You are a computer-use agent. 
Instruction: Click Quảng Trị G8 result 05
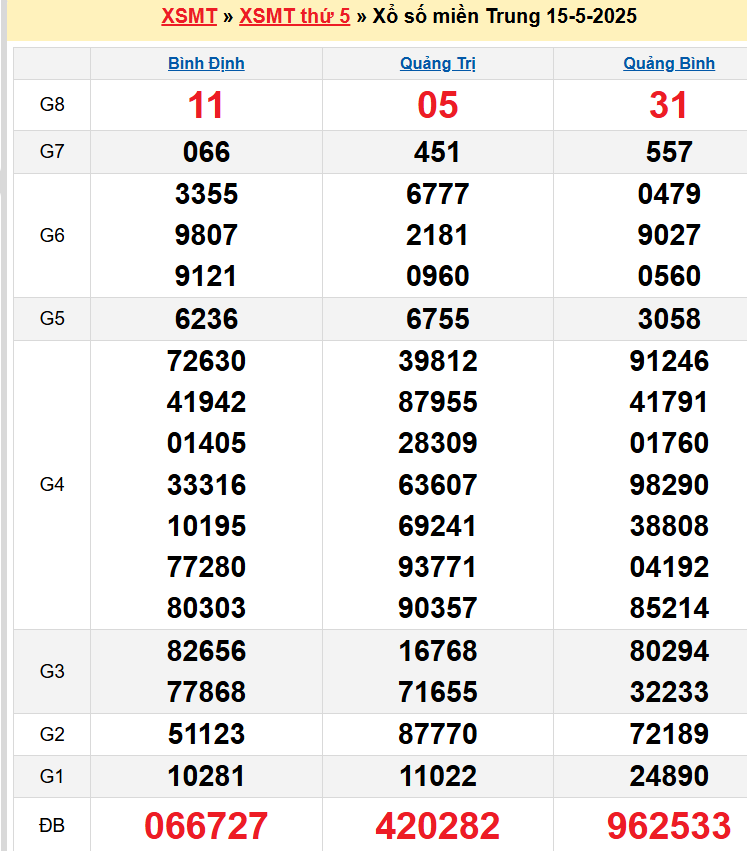[x=438, y=105]
